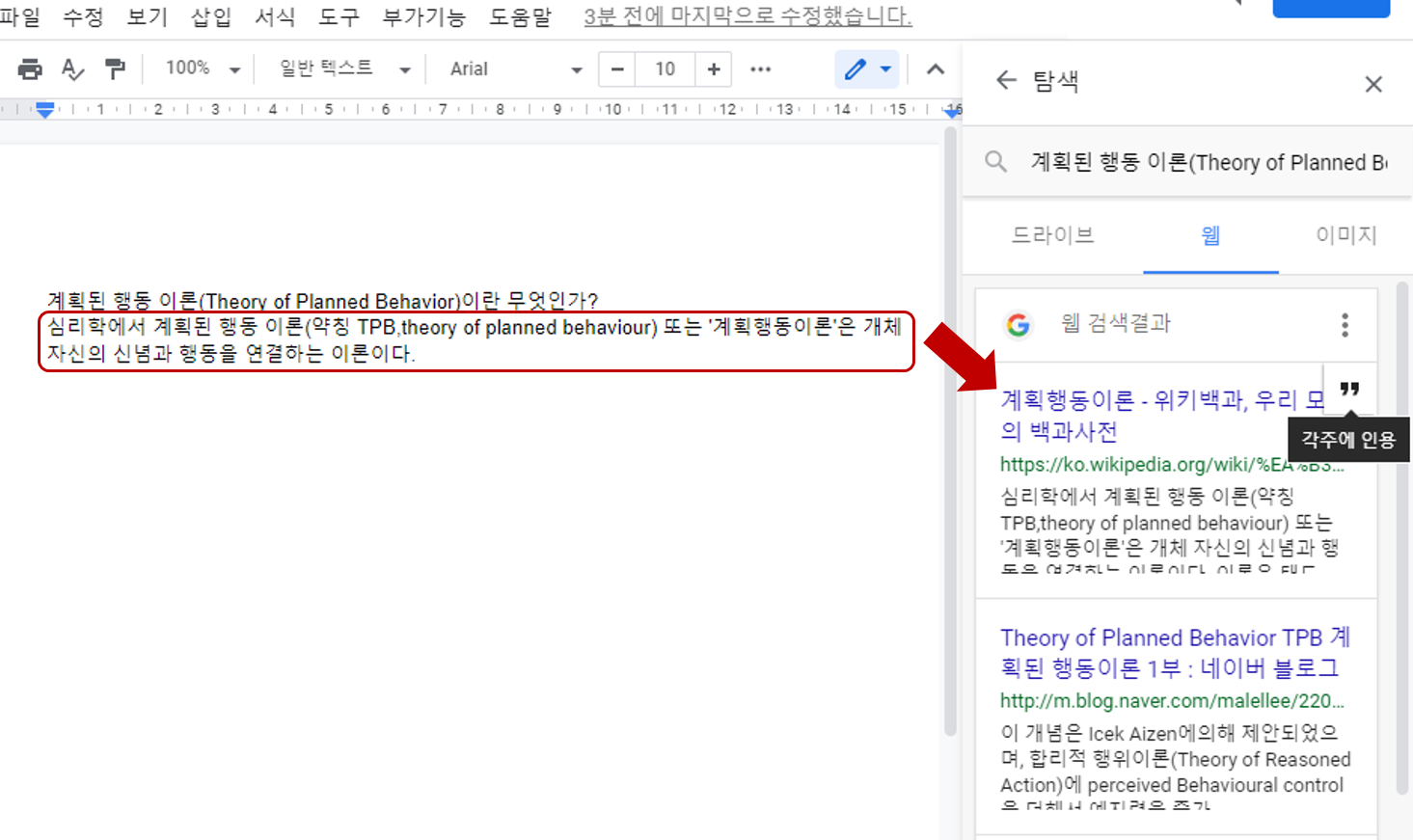Viewport: 1413px width, 840px height.
Task: Click the search magnifier icon in Explore panel
Action: pos(995,161)
